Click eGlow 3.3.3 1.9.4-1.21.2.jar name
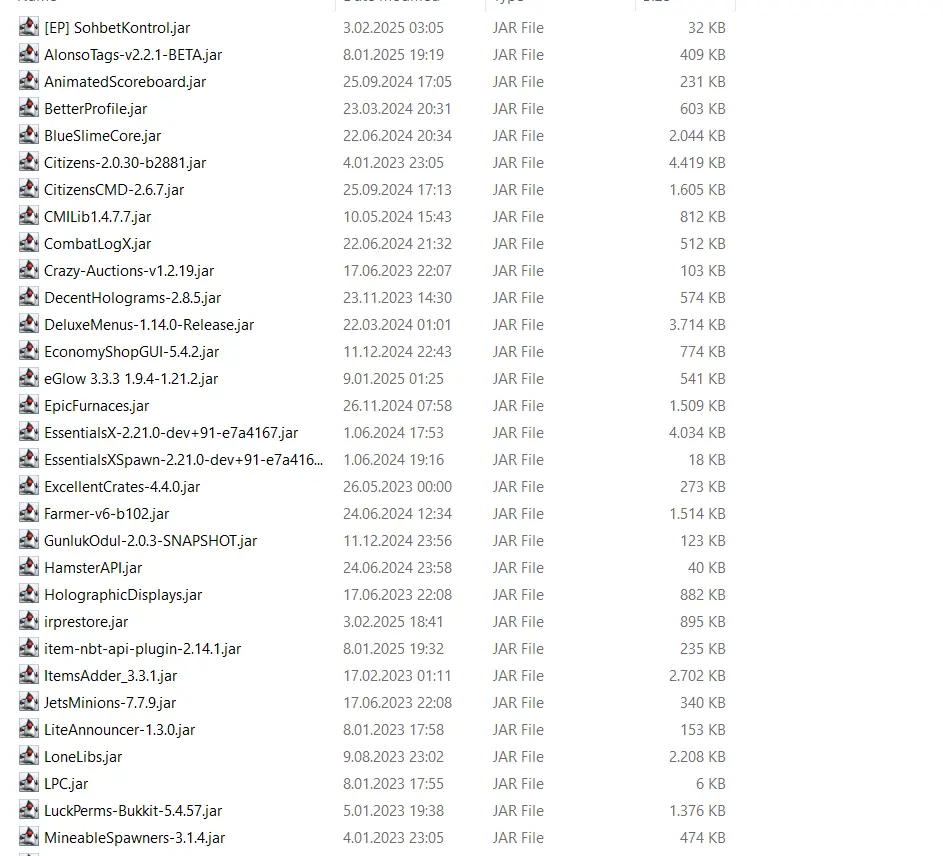Viewport: 943px width, 856px height. click(131, 379)
